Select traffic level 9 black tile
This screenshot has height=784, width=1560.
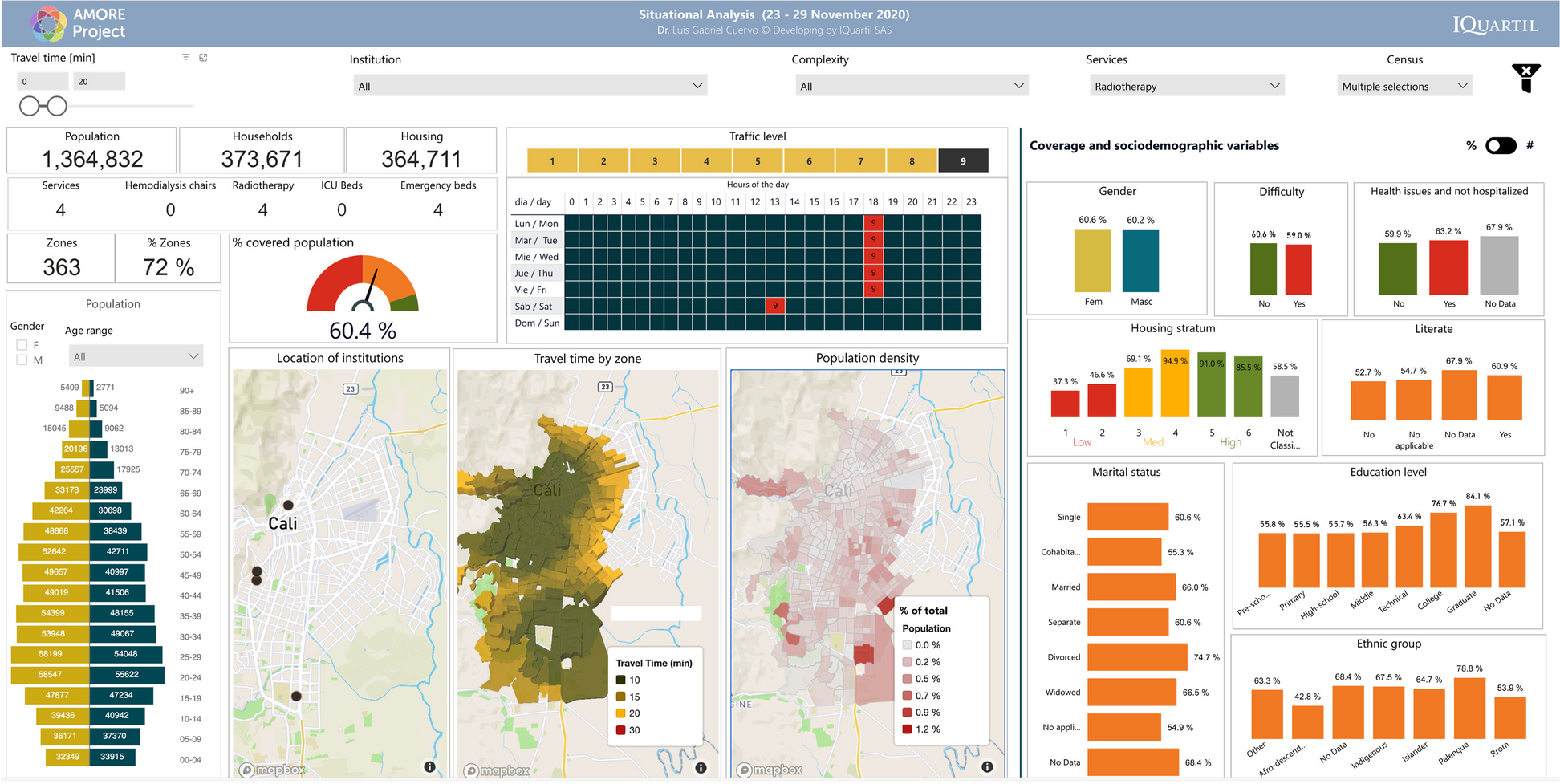[x=963, y=161]
